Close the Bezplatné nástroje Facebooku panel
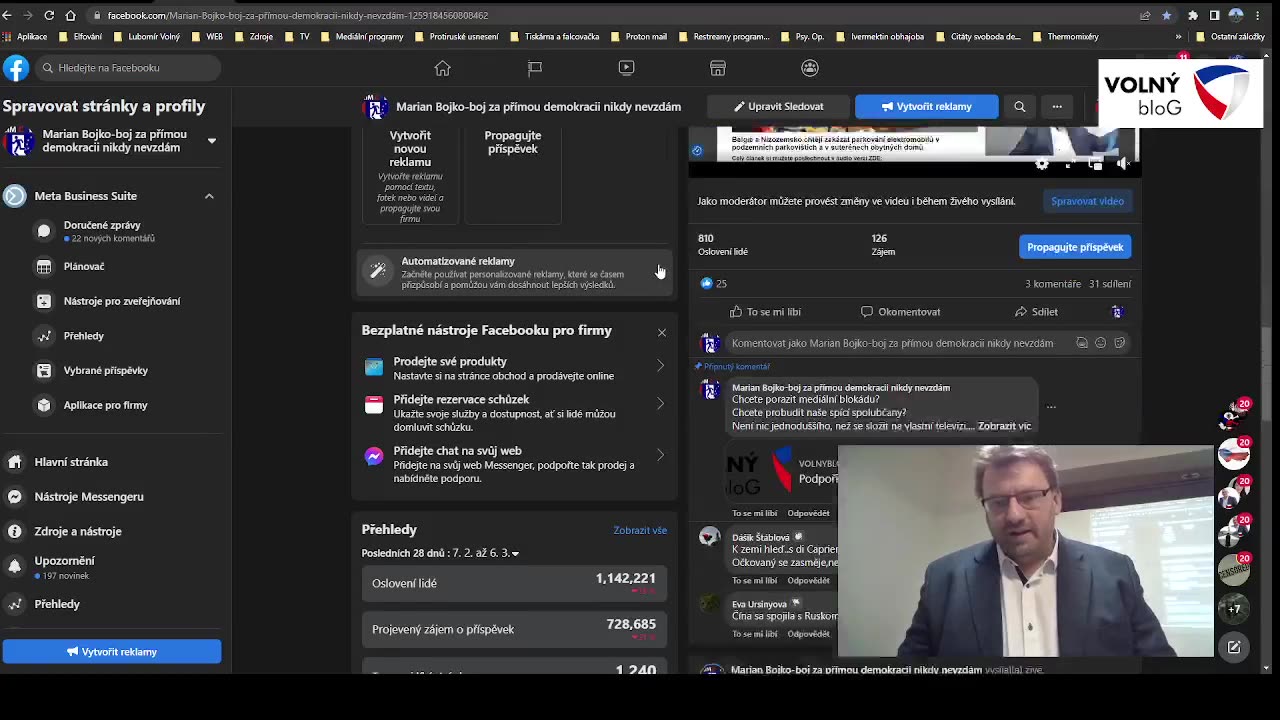This screenshot has height=720, width=1280. point(661,332)
